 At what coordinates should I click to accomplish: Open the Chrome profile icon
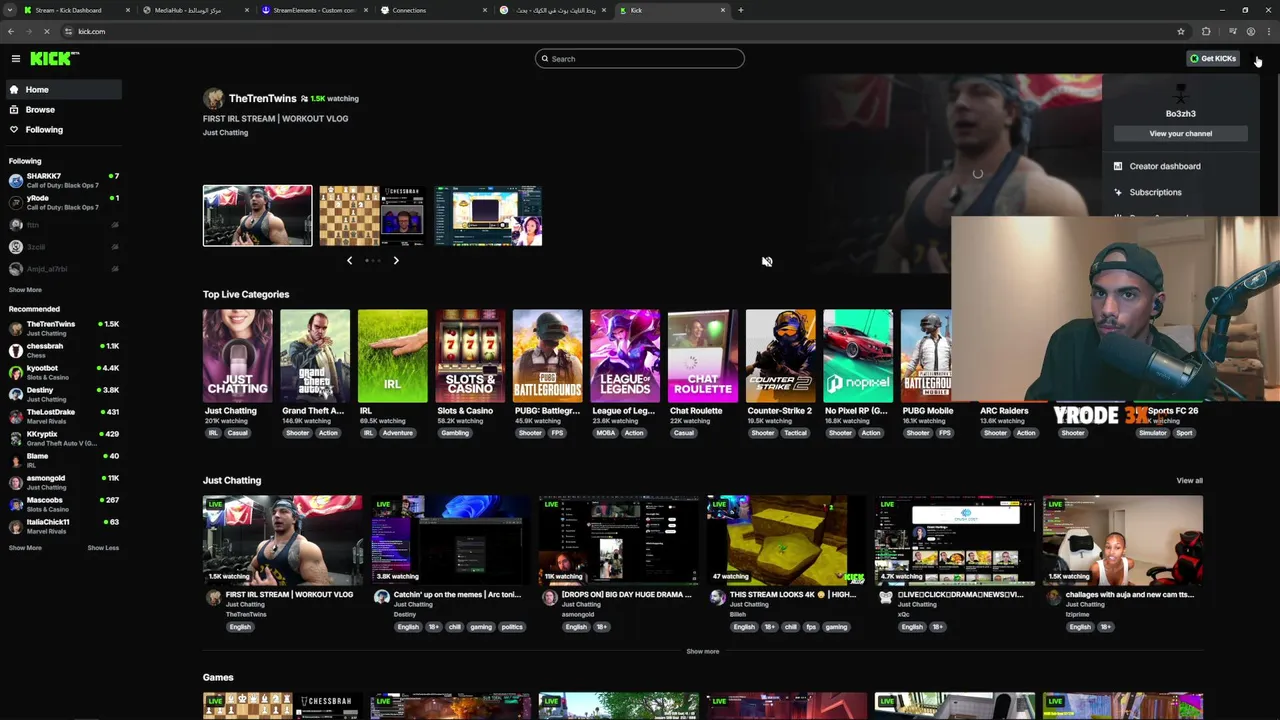[1251, 32]
